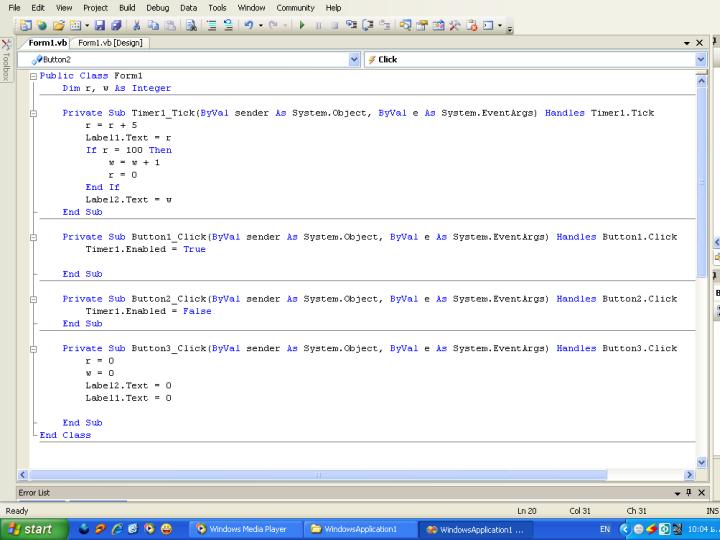Open the Project menu
This screenshot has height=540, width=720.
(96, 8)
